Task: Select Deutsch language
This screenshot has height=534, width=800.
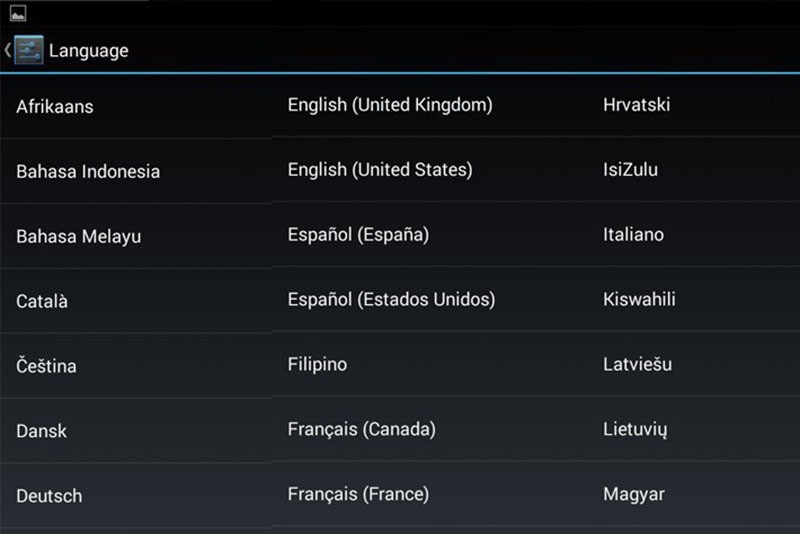Action: click(49, 496)
